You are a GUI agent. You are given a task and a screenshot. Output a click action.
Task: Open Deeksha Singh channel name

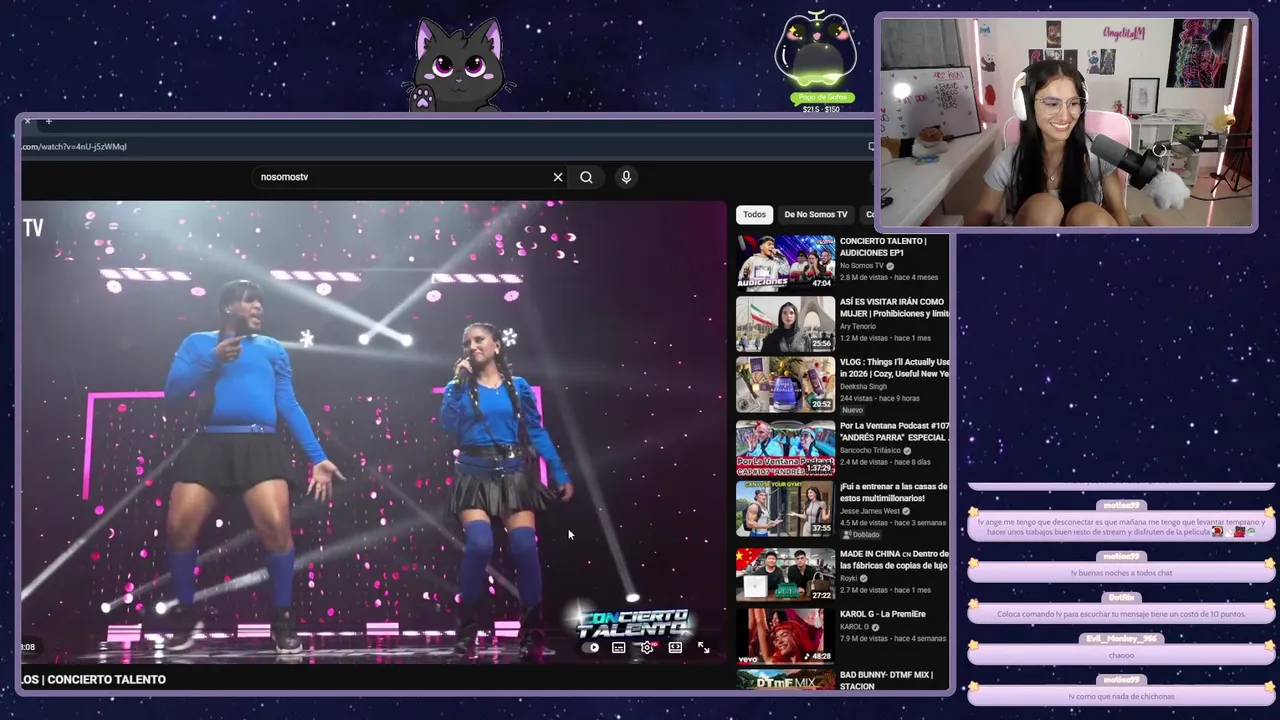tap(864, 386)
